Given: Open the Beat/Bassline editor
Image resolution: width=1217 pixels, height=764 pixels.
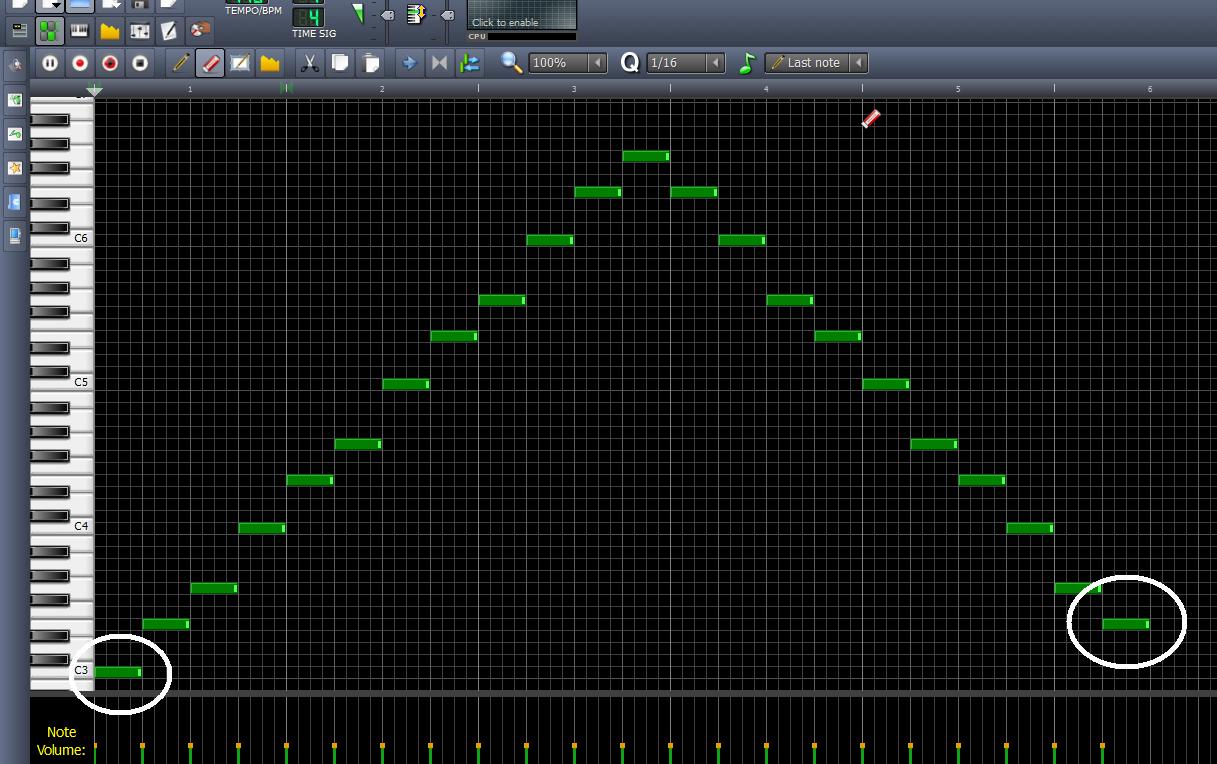Looking at the screenshot, I should pyautogui.click(x=48, y=30).
